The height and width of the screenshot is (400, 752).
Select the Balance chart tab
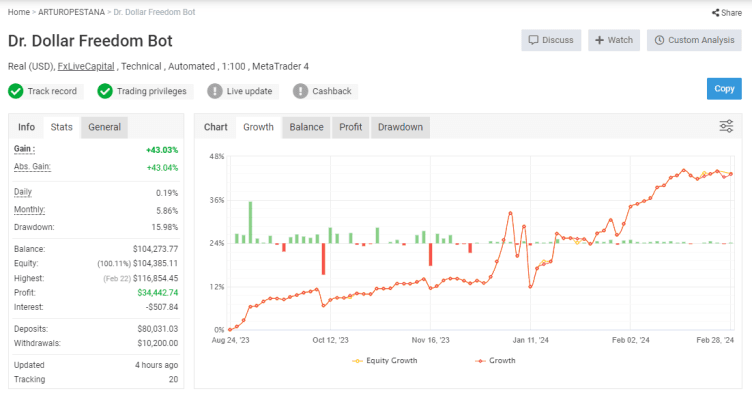click(x=306, y=127)
